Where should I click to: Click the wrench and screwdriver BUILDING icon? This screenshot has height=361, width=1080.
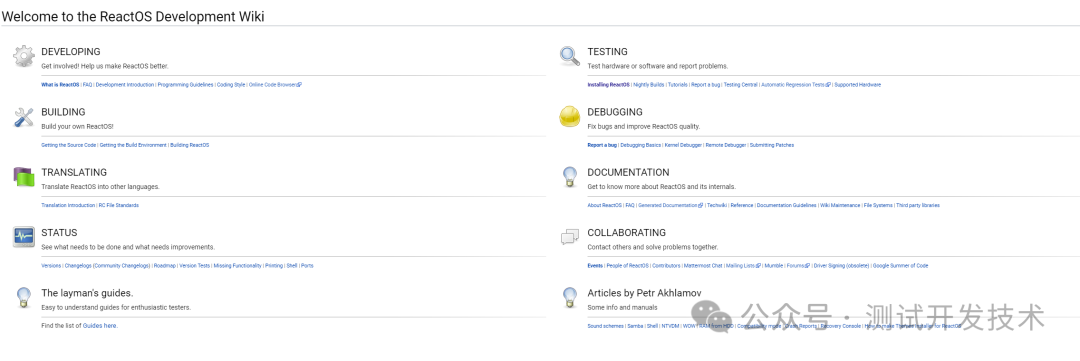click(x=23, y=117)
